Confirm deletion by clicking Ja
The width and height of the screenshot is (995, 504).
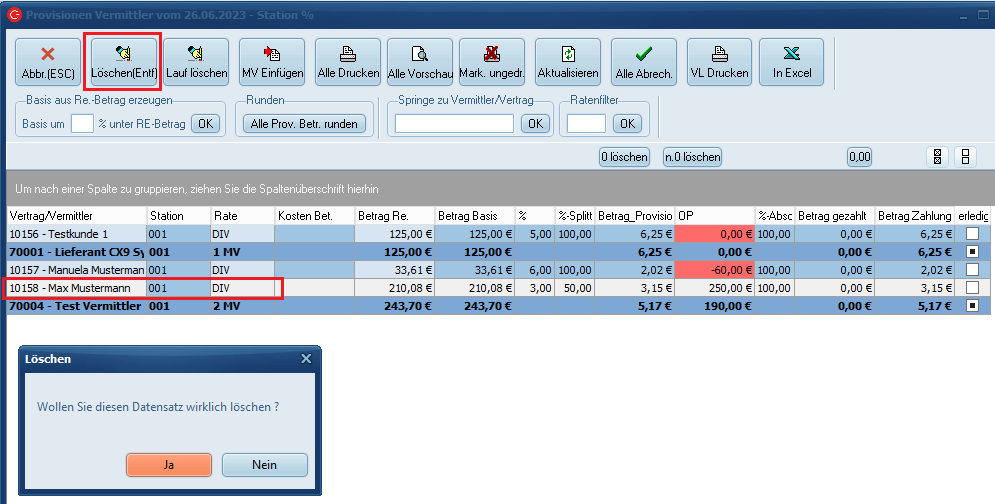click(x=169, y=465)
